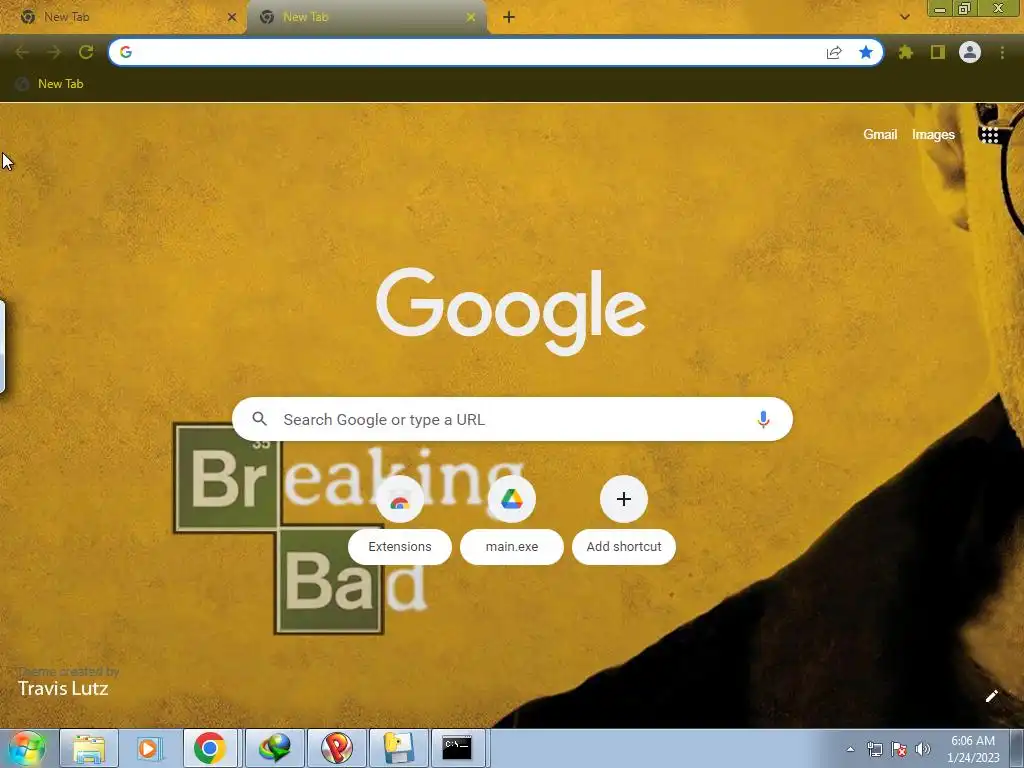Select the second New Tab
The image size is (1024, 768).
tap(367, 18)
